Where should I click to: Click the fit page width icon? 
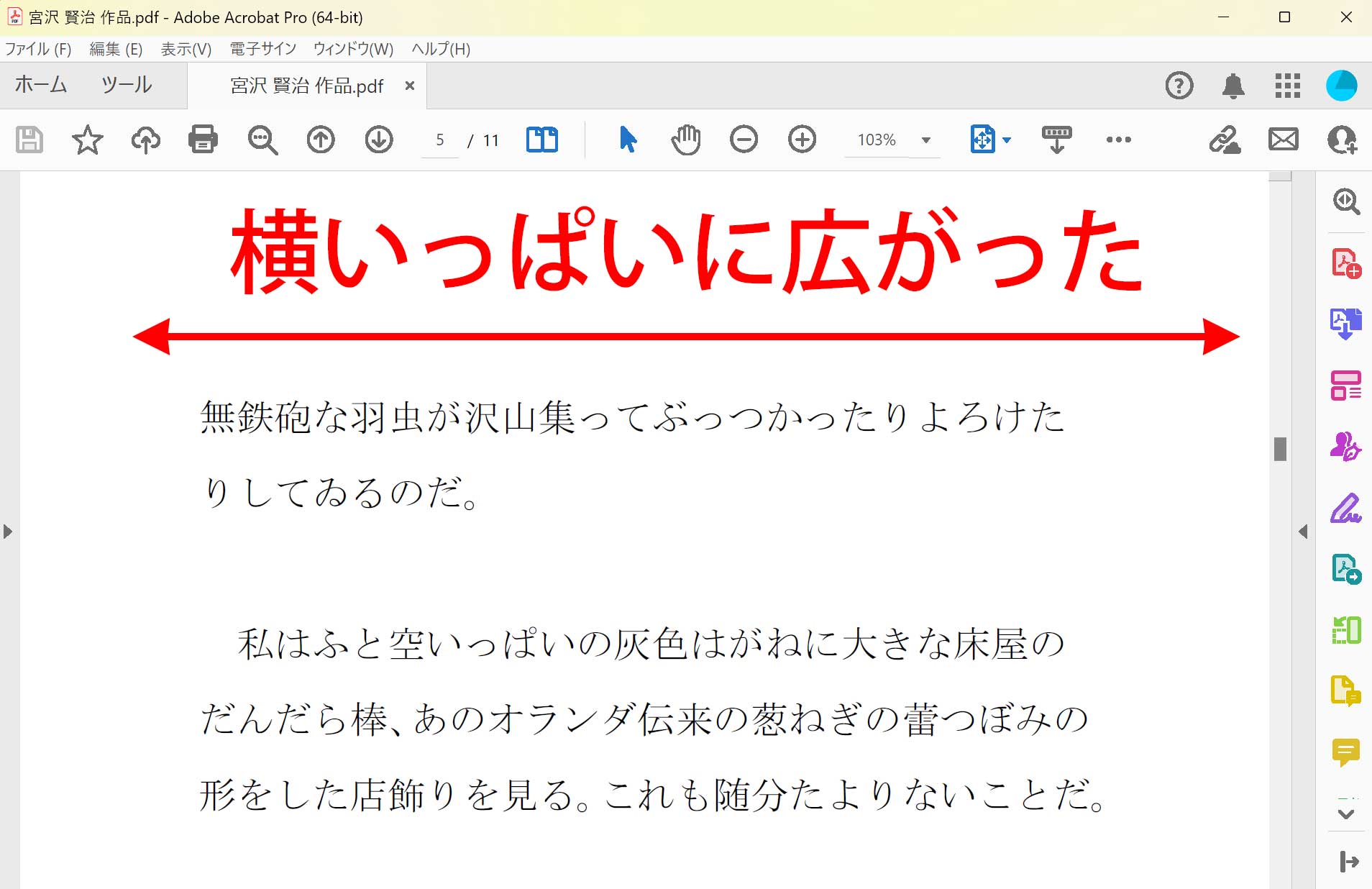[x=983, y=140]
